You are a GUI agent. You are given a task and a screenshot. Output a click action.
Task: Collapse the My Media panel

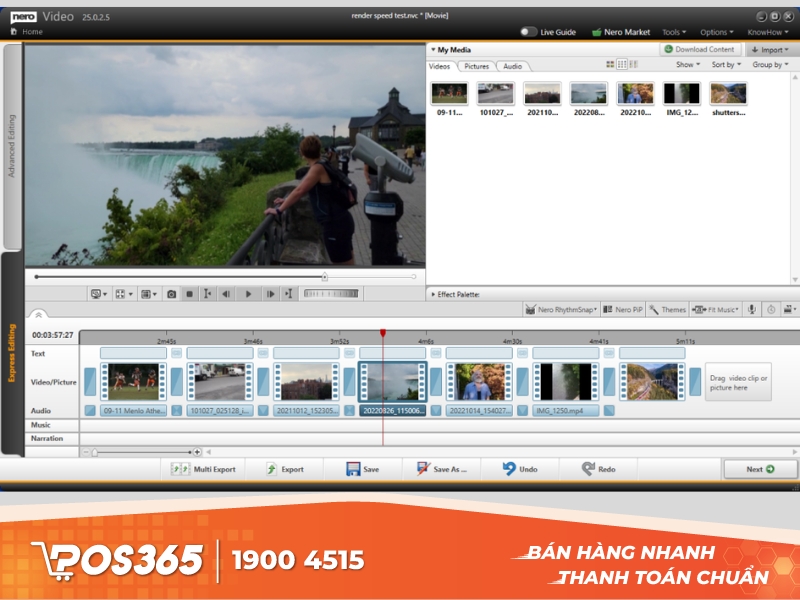(x=433, y=49)
